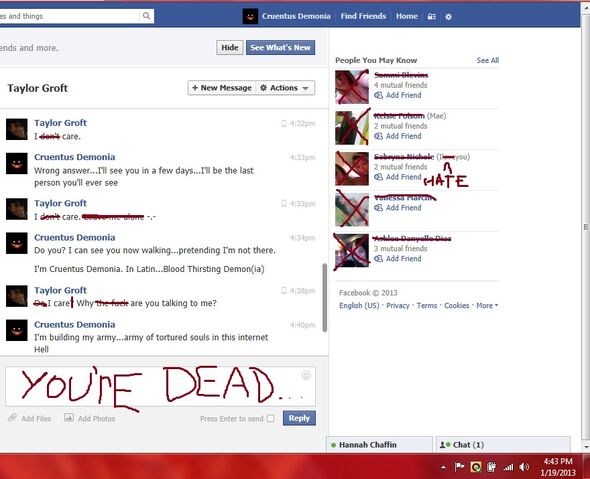Open Cookies footer link
The height and width of the screenshot is (479, 590).
click(456, 306)
